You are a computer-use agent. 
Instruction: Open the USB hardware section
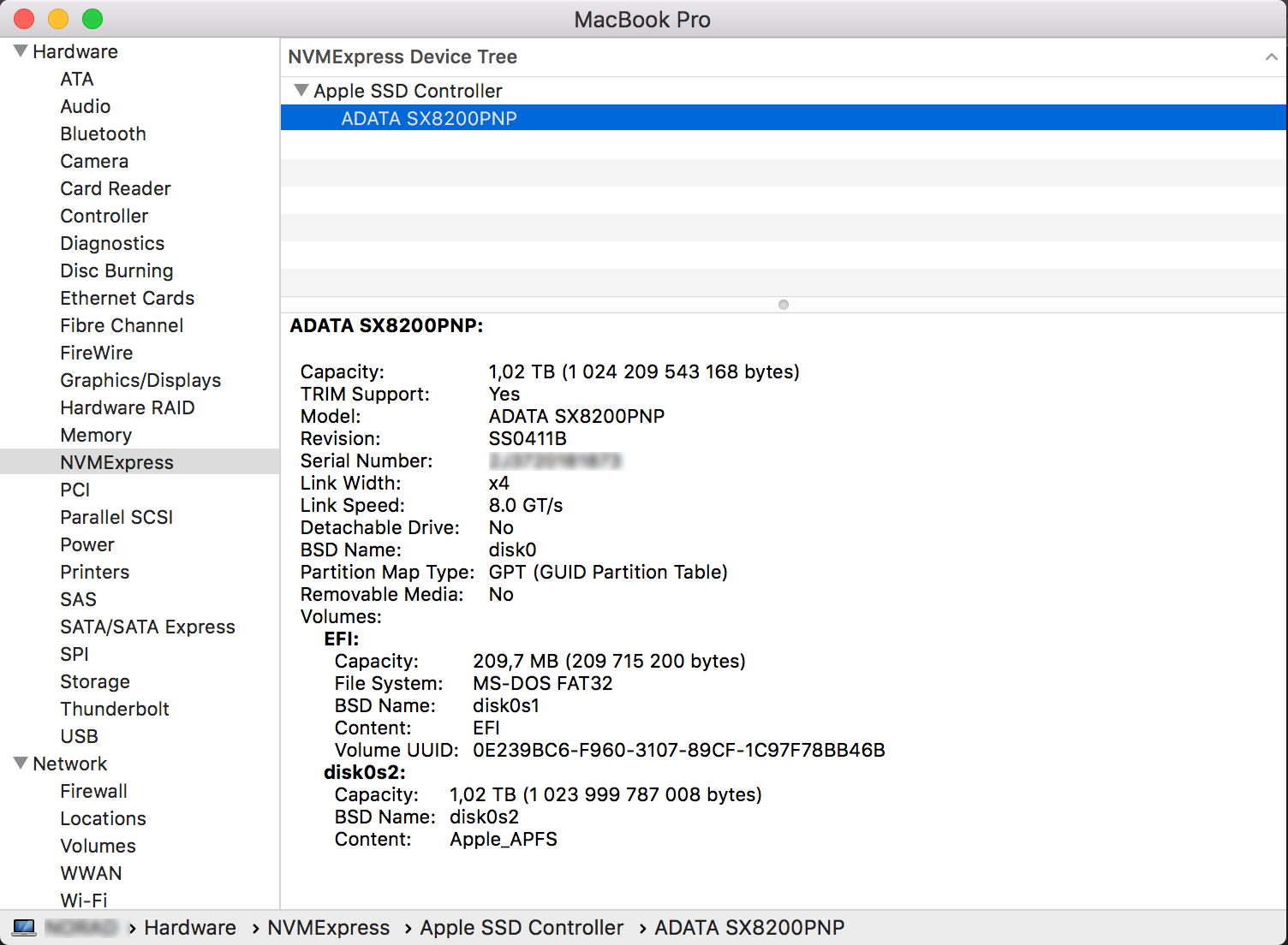point(79,736)
